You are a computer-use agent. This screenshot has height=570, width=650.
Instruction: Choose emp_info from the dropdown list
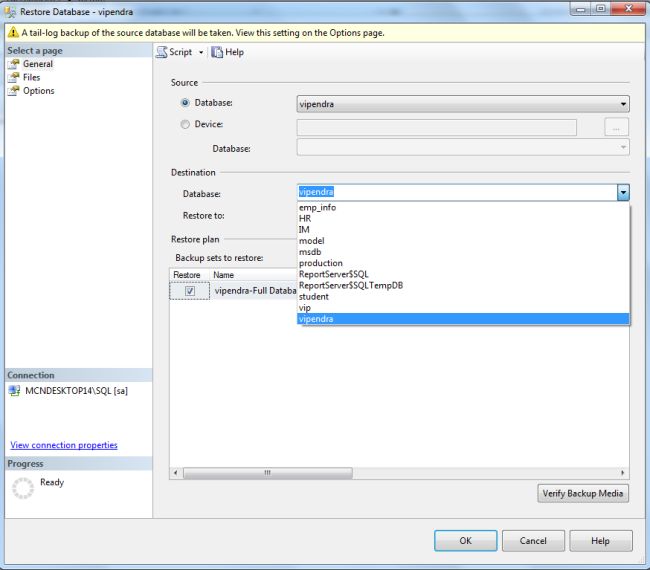click(463, 207)
